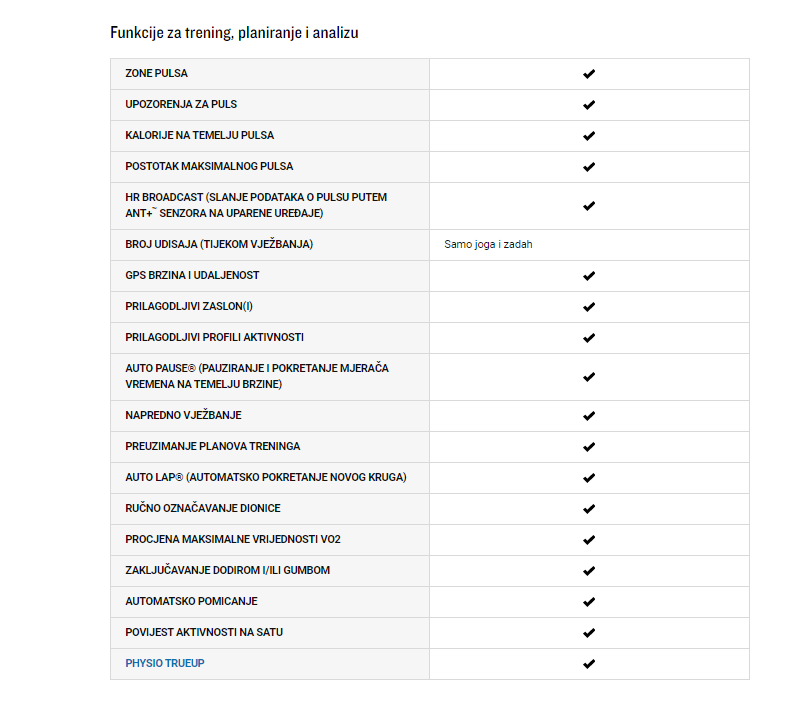795x705 pixels.
Task: Click checkmark for PRILAGODLJIVI PROFILI AKTIVNOSTI
Action: click(x=589, y=338)
